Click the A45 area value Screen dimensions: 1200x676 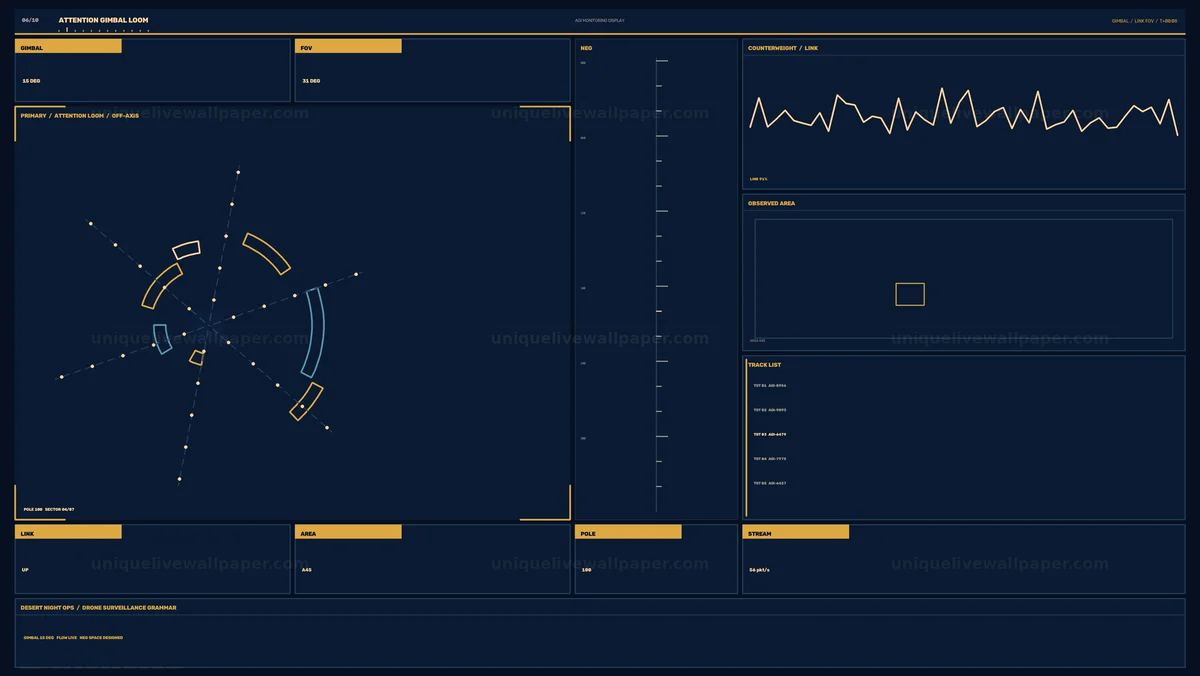(x=306, y=569)
